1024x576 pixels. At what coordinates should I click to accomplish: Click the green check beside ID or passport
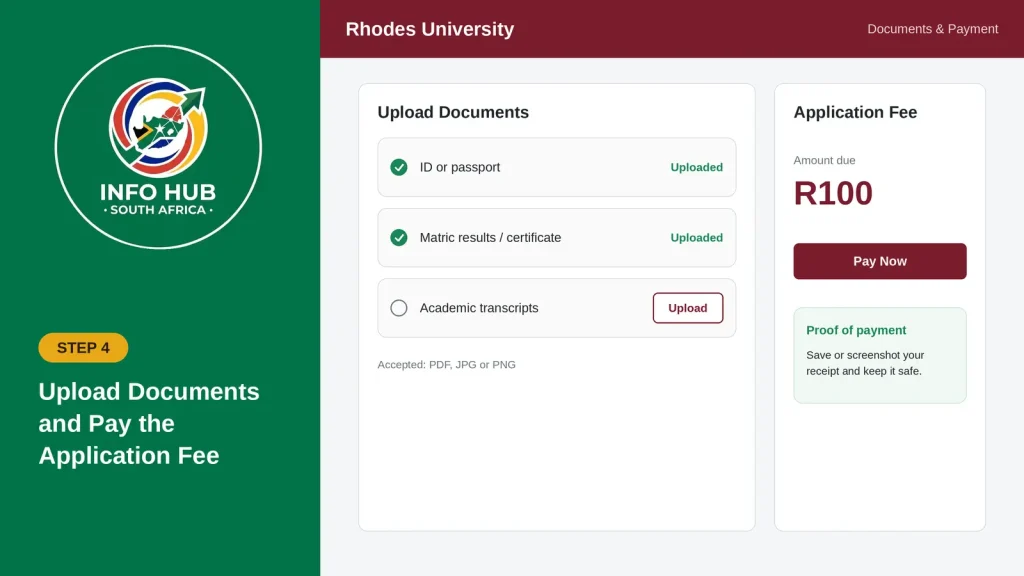398,167
